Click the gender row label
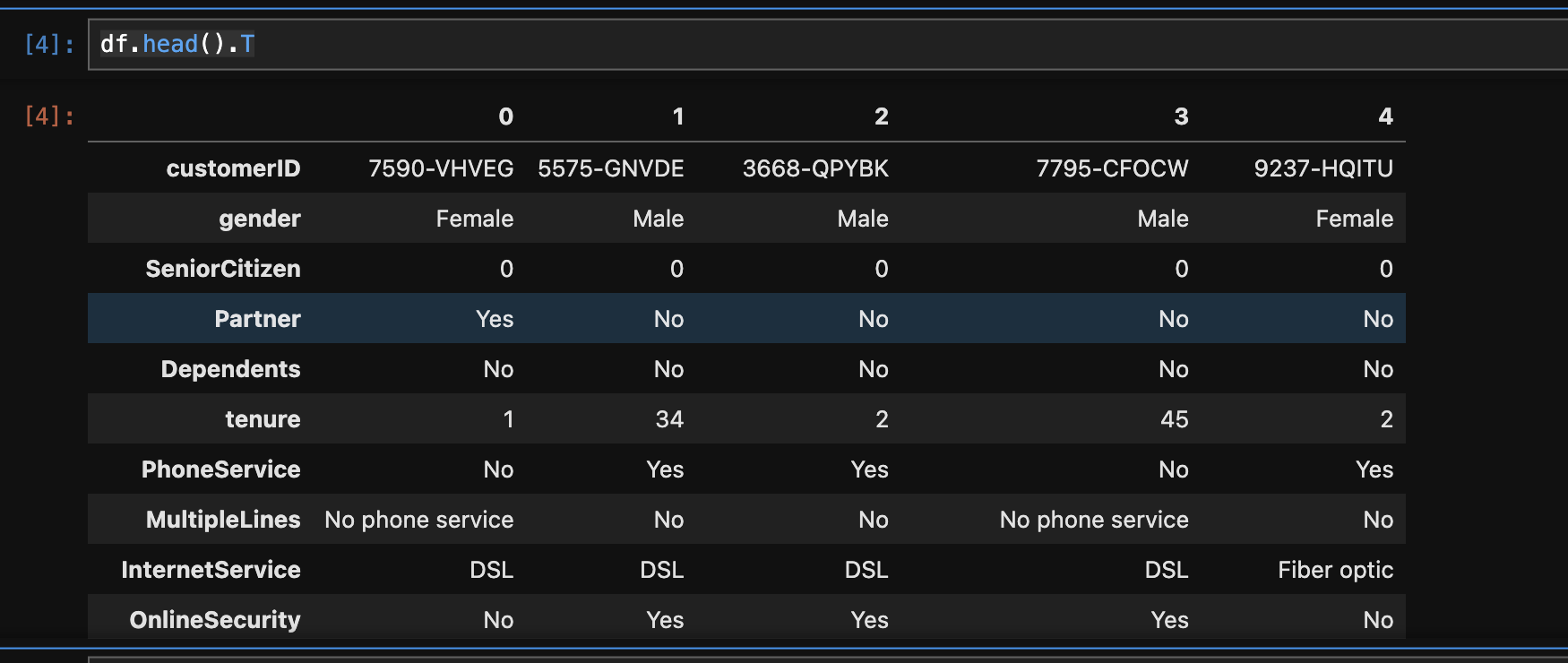Viewport: 1568px width, 663px height. pyautogui.click(x=259, y=219)
